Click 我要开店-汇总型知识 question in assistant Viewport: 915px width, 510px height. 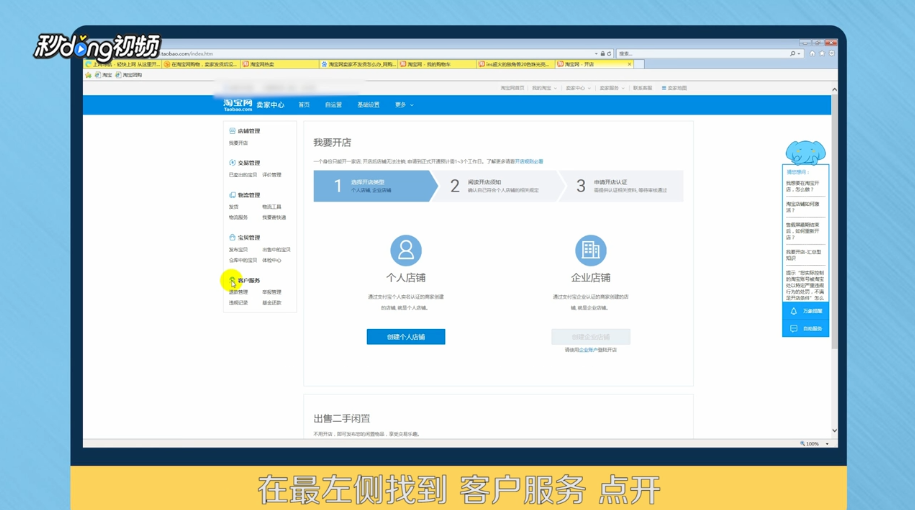click(x=803, y=255)
